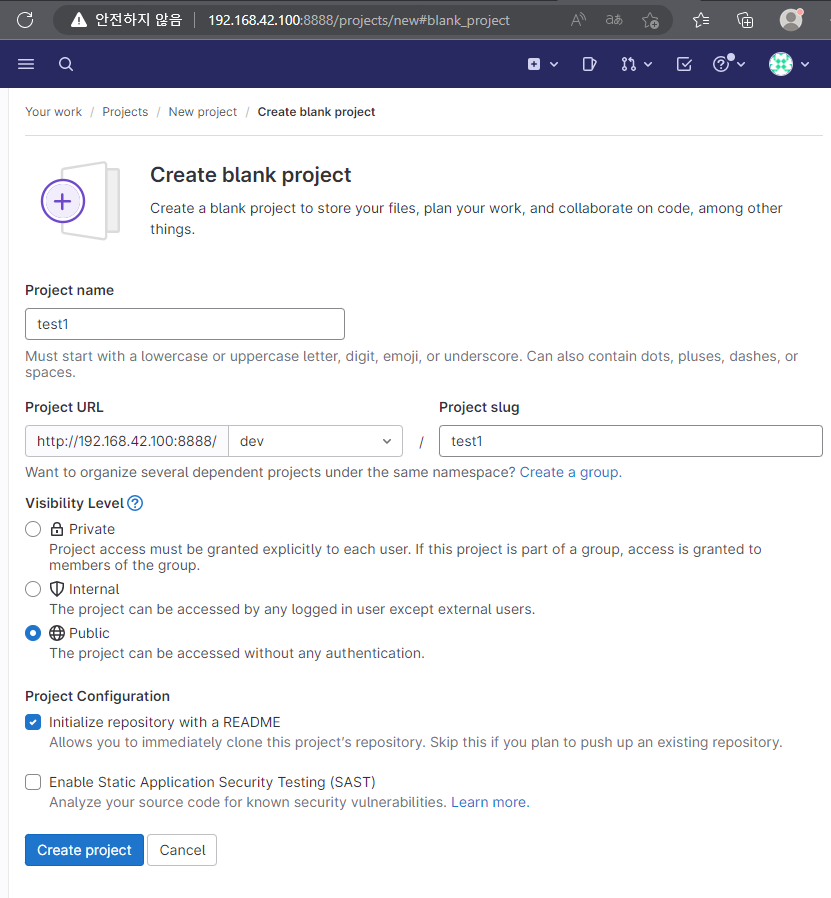Open the issues icon in GitLab navbar
831x898 pixels.
tap(589, 64)
